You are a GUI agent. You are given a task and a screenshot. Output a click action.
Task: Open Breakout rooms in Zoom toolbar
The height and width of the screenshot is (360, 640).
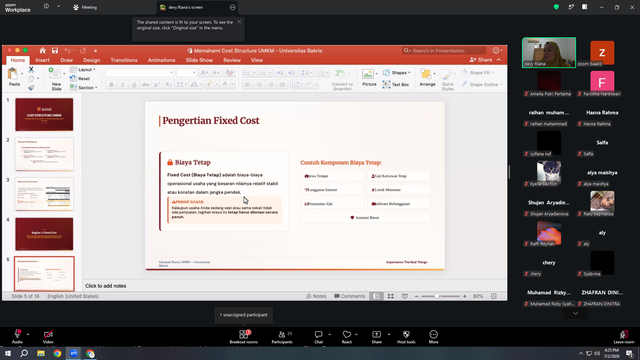click(x=244, y=334)
